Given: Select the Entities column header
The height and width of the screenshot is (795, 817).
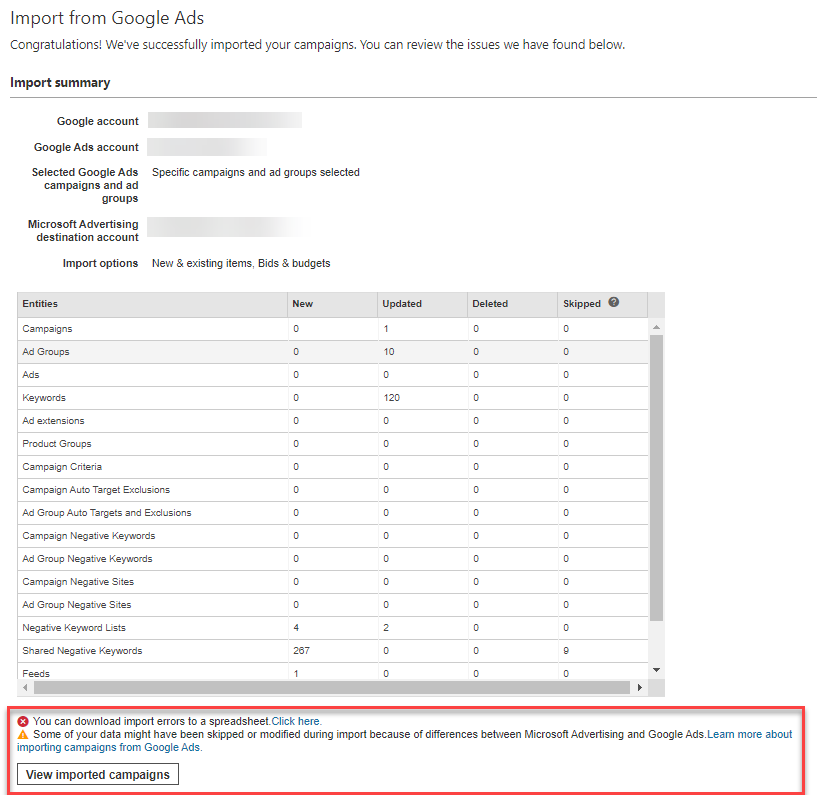Looking at the screenshot, I should click(40, 304).
